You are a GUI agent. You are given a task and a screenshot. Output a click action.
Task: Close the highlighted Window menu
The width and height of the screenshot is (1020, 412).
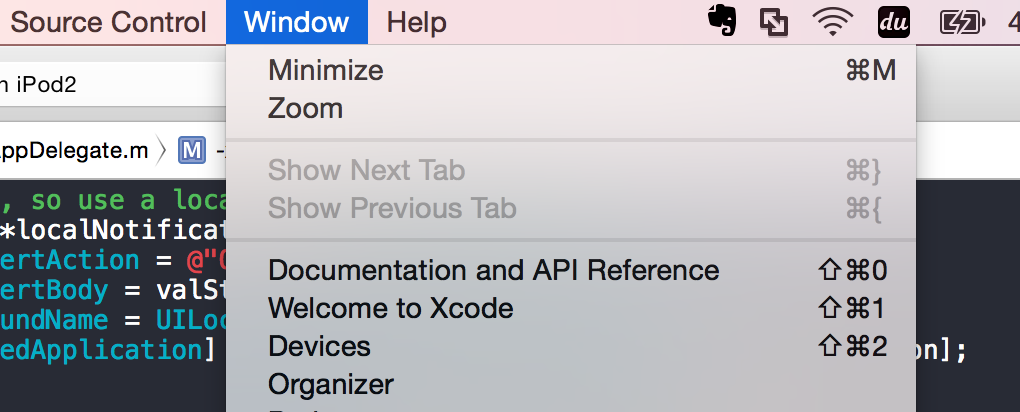coord(297,23)
